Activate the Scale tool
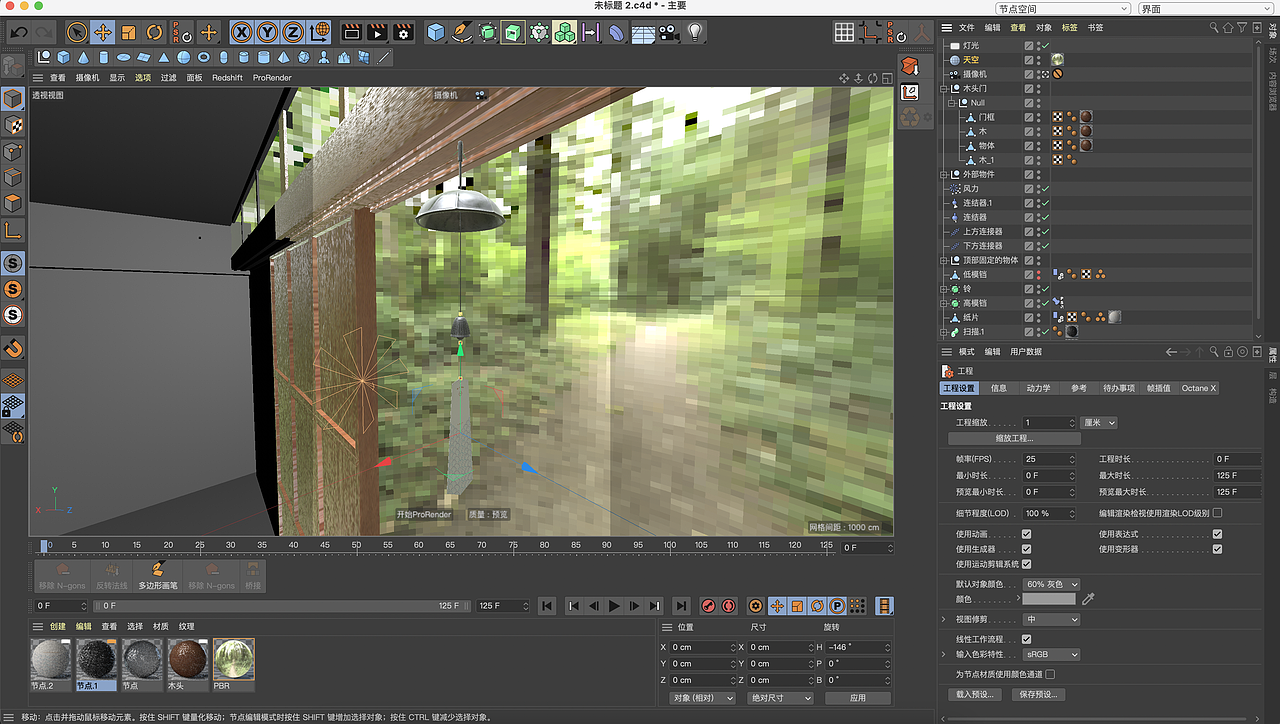Image resolution: width=1280 pixels, height=724 pixels. click(x=127, y=33)
